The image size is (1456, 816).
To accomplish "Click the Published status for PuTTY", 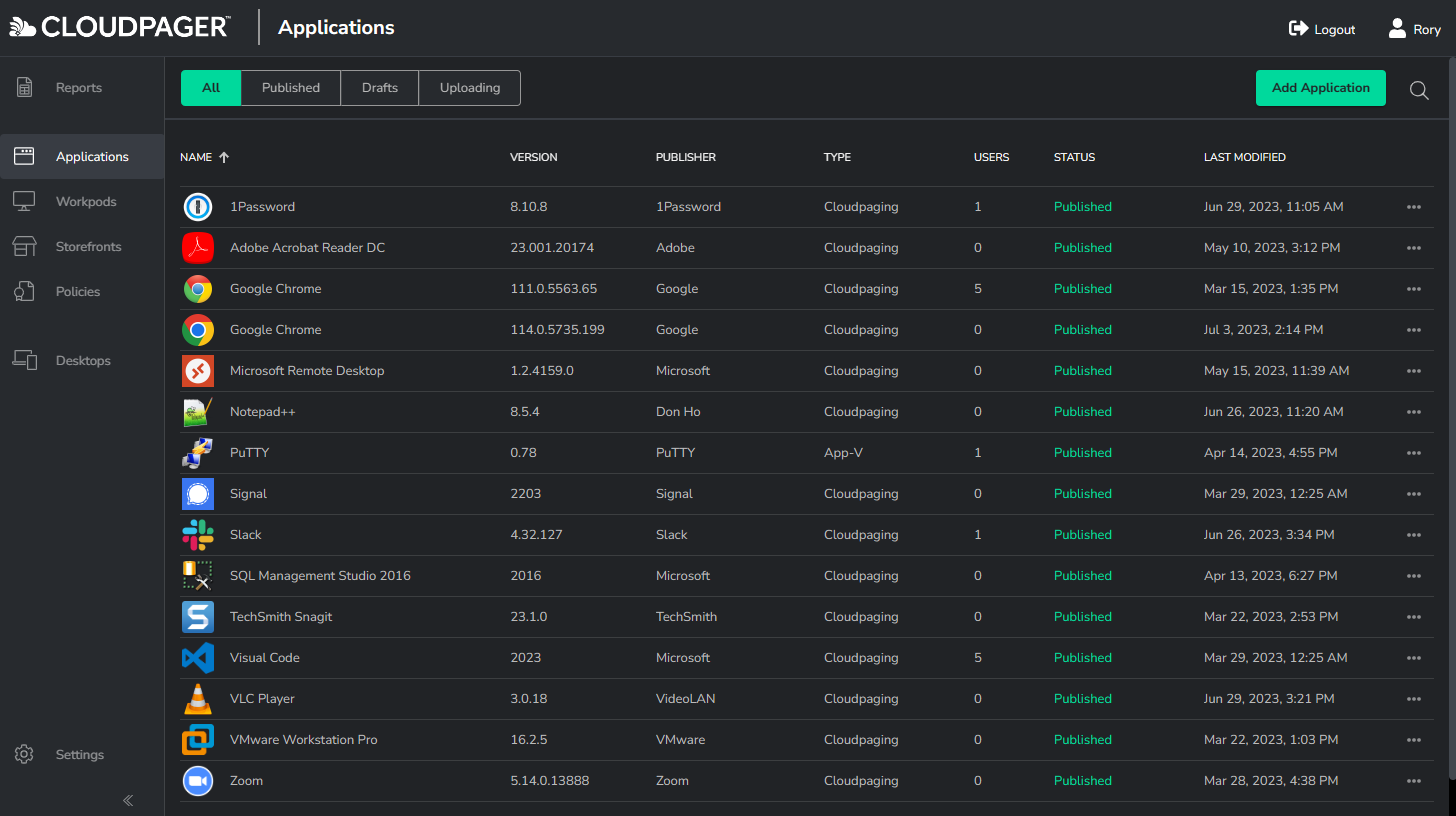I will tap(1083, 453).
